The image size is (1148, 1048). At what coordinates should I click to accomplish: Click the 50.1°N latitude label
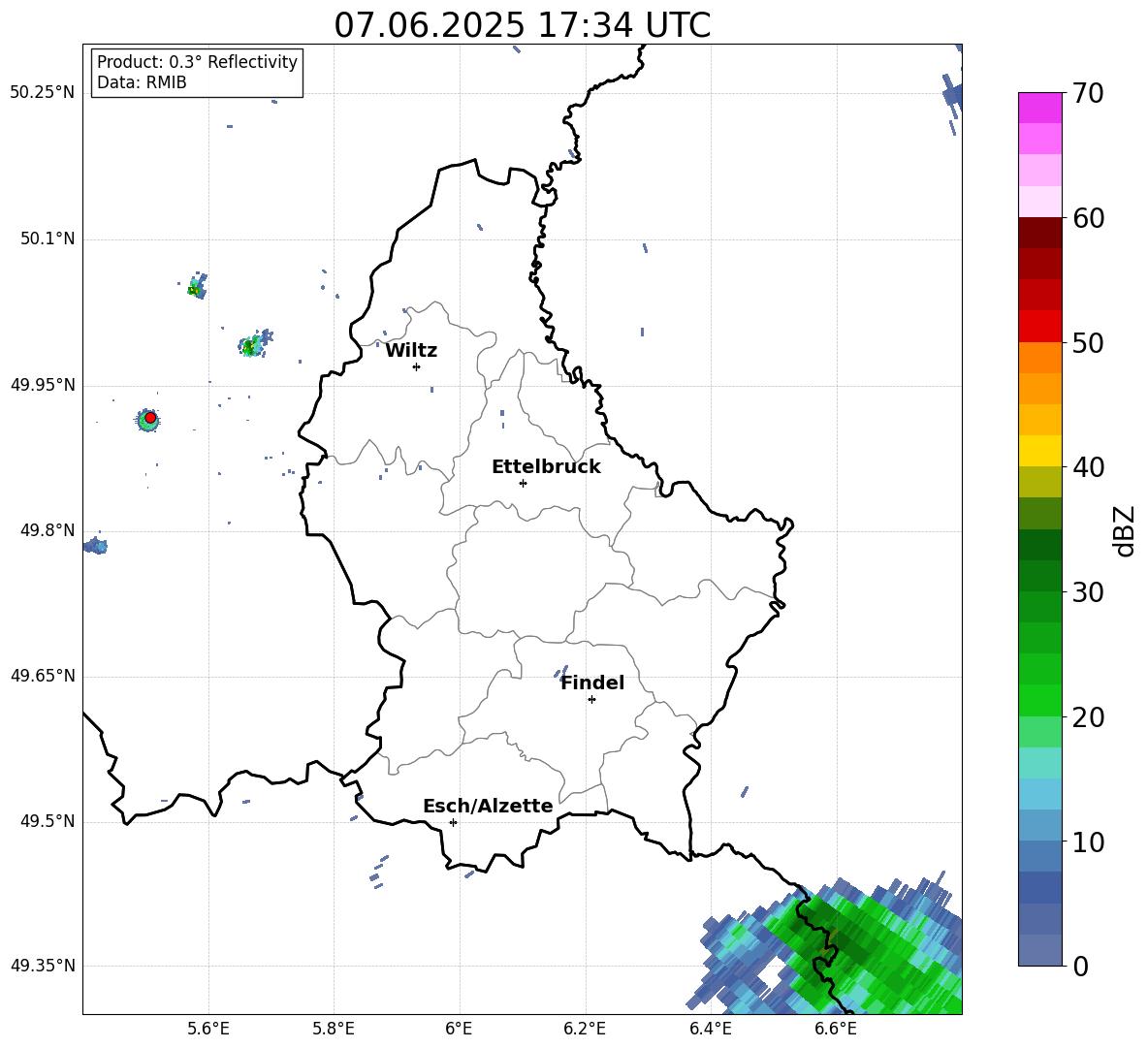point(48,238)
